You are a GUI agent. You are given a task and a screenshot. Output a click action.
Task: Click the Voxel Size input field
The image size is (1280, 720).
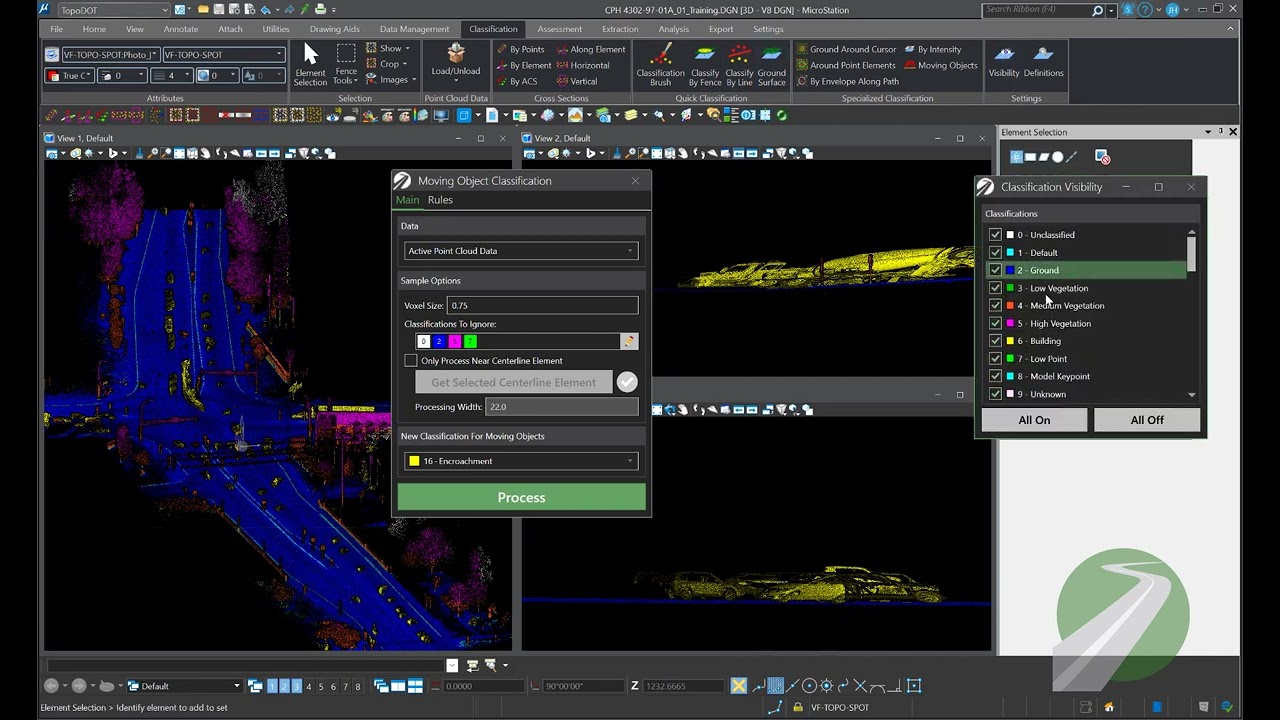tap(542, 305)
